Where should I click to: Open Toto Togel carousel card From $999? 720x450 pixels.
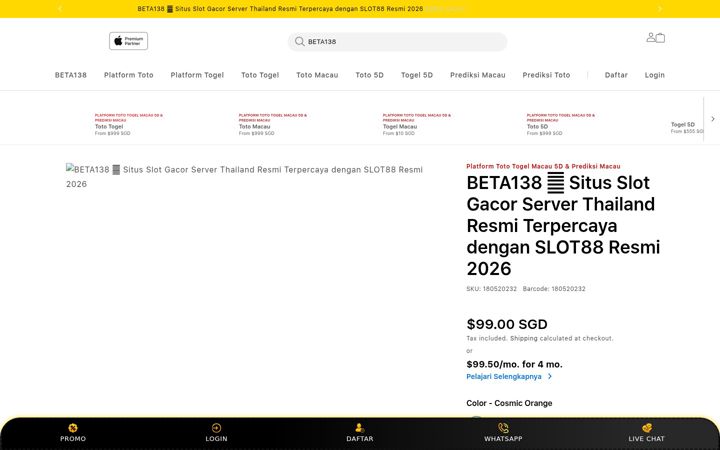pyautogui.click(x=129, y=124)
